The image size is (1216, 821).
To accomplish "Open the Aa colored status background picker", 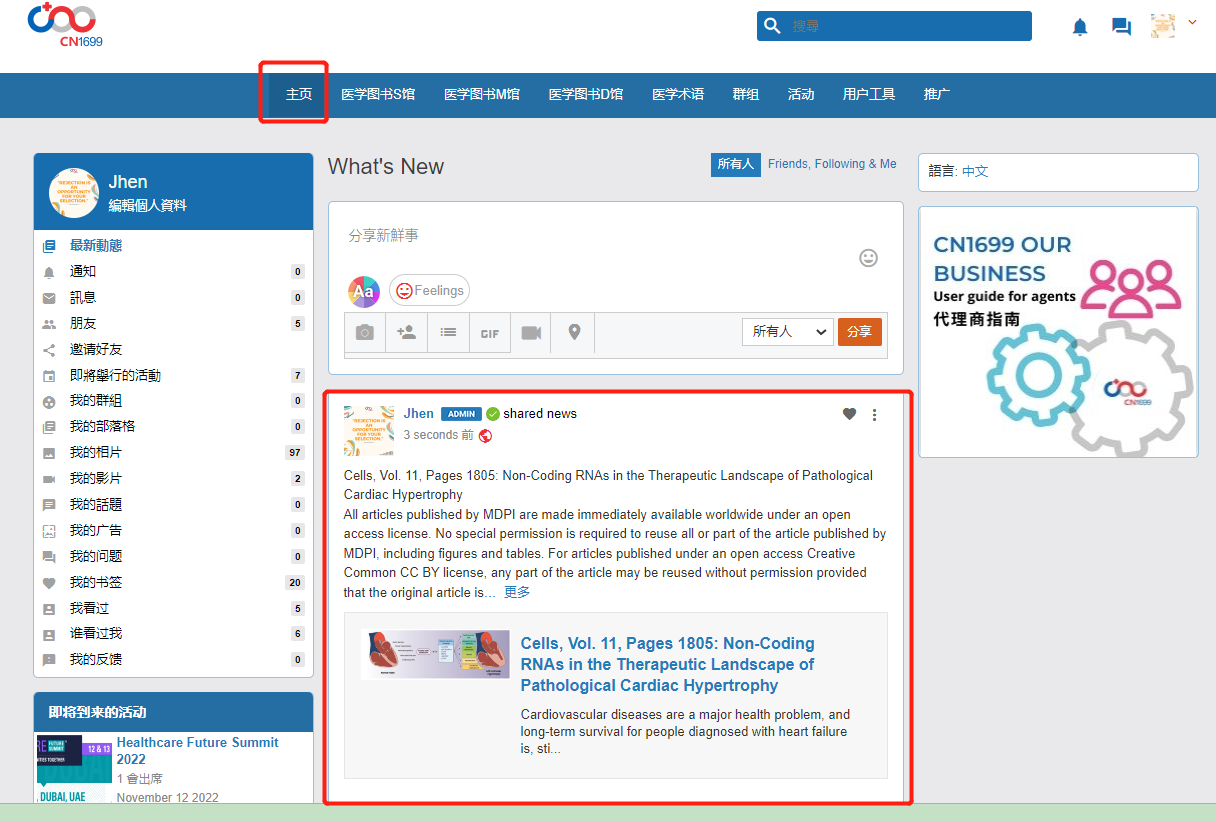I will 364,291.
